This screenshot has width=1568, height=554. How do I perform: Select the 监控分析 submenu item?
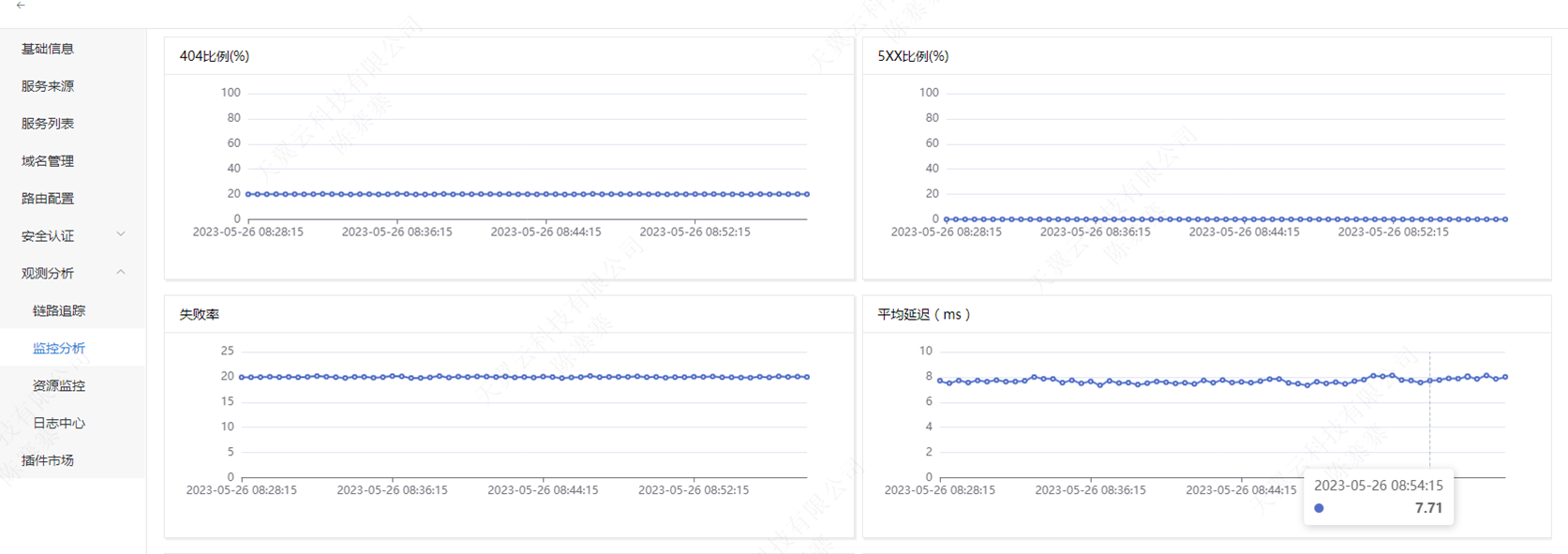click(59, 349)
